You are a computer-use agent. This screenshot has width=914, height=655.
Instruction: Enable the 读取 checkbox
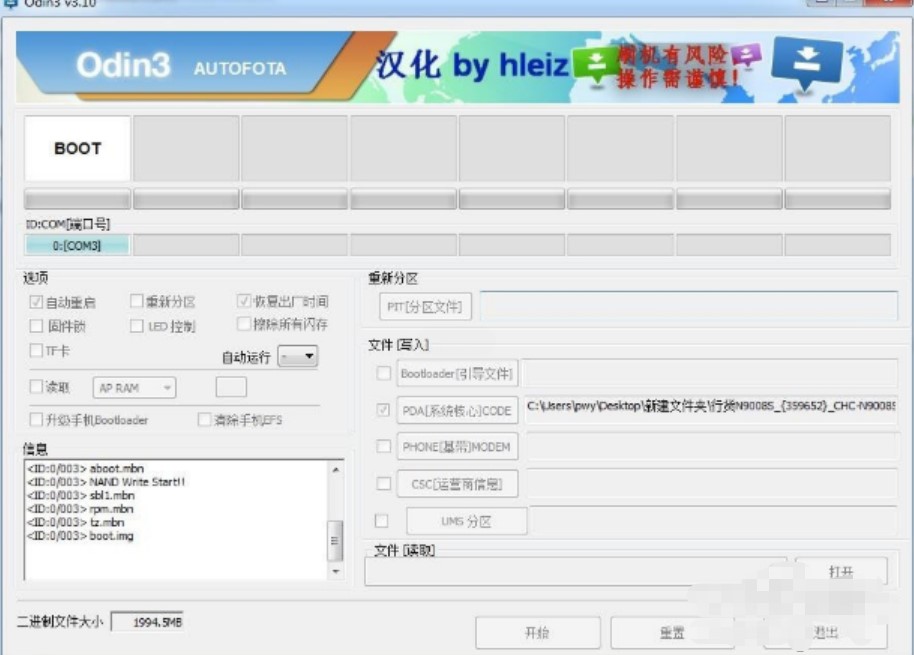(36, 386)
